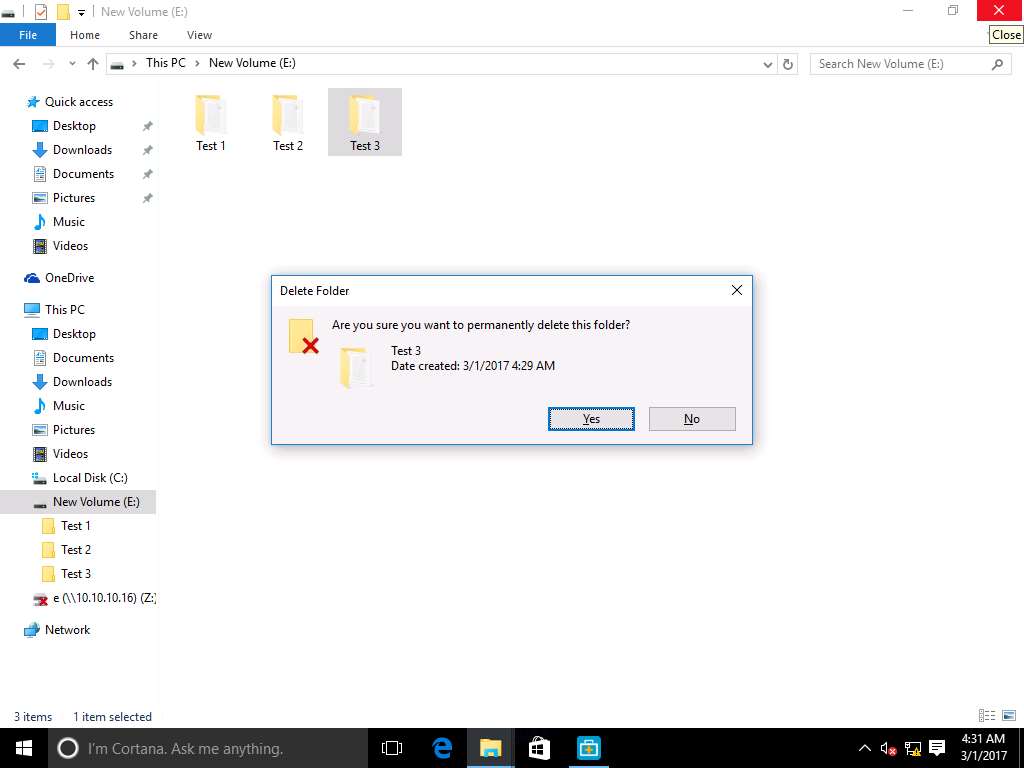Open Music under This PC
This screenshot has width=1024, height=768.
coord(69,406)
